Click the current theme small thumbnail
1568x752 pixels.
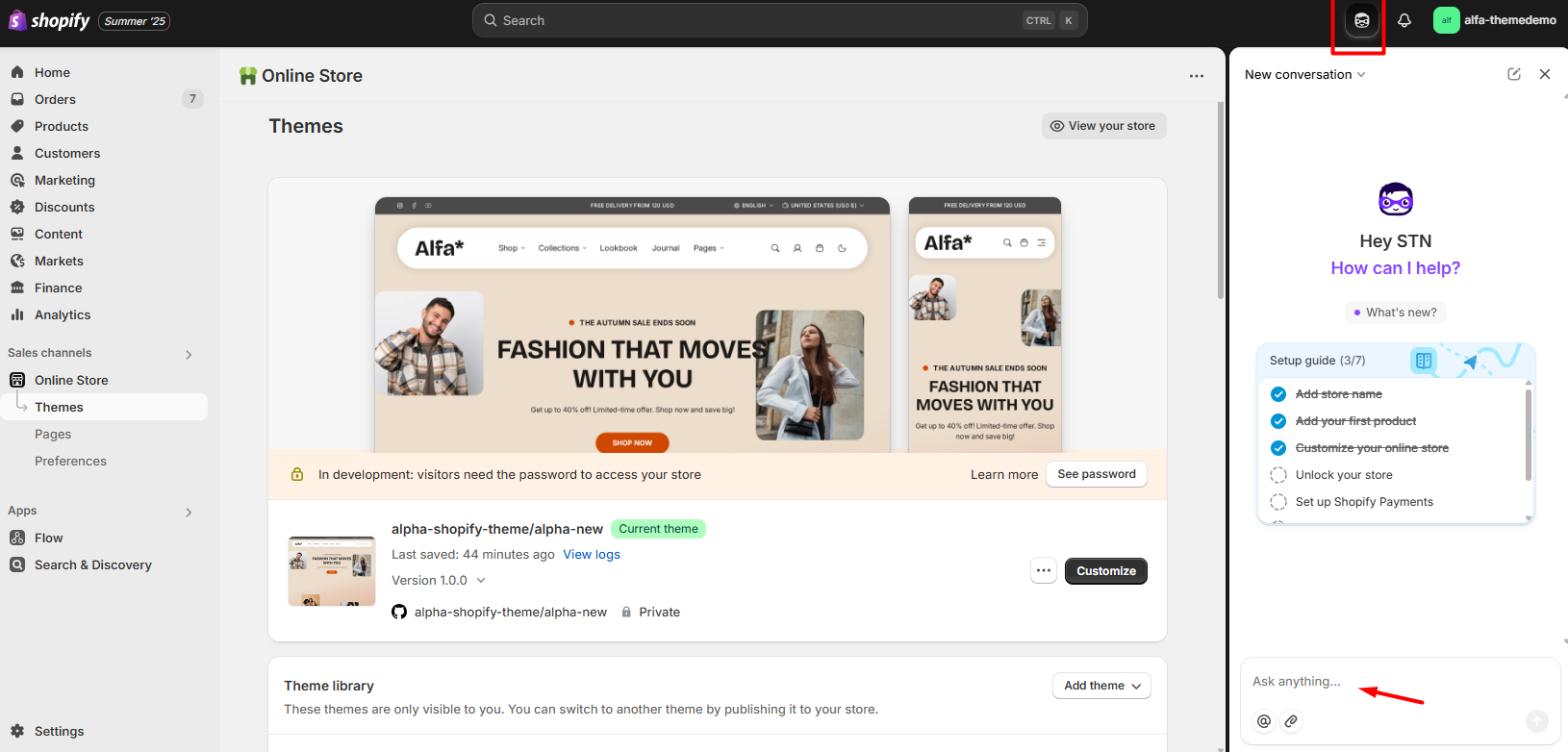[x=332, y=571]
